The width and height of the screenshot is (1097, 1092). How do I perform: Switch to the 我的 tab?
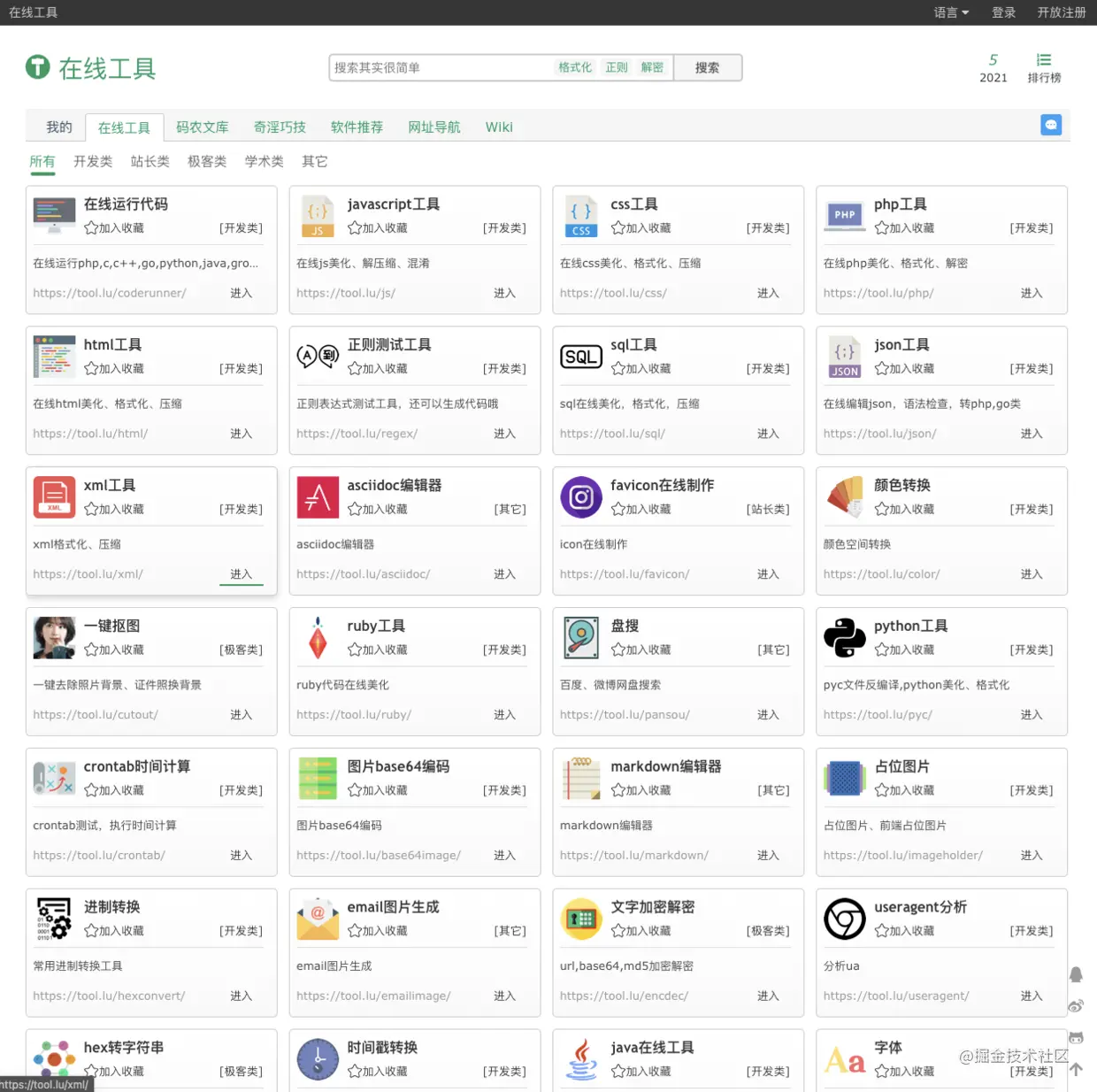click(x=59, y=127)
